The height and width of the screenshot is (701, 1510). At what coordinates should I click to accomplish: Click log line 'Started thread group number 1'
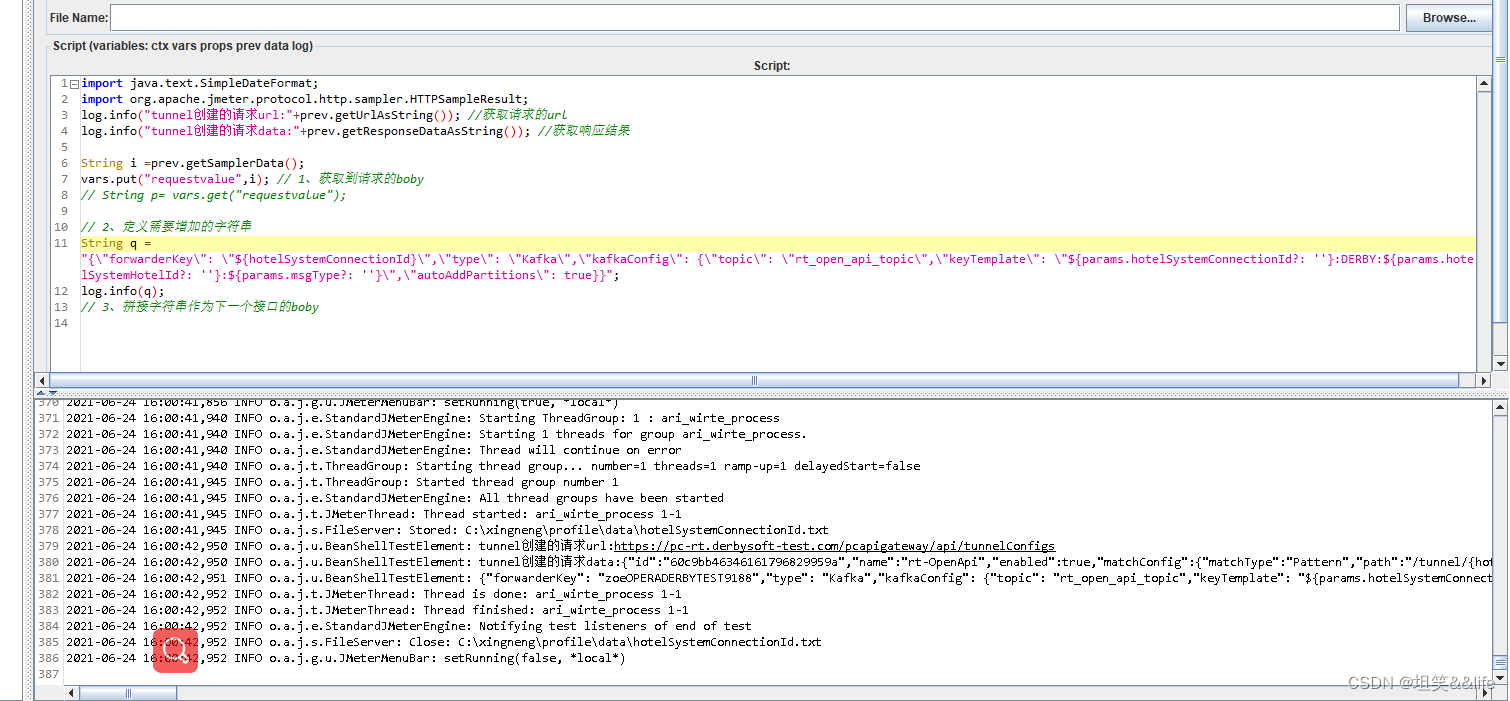coord(342,482)
